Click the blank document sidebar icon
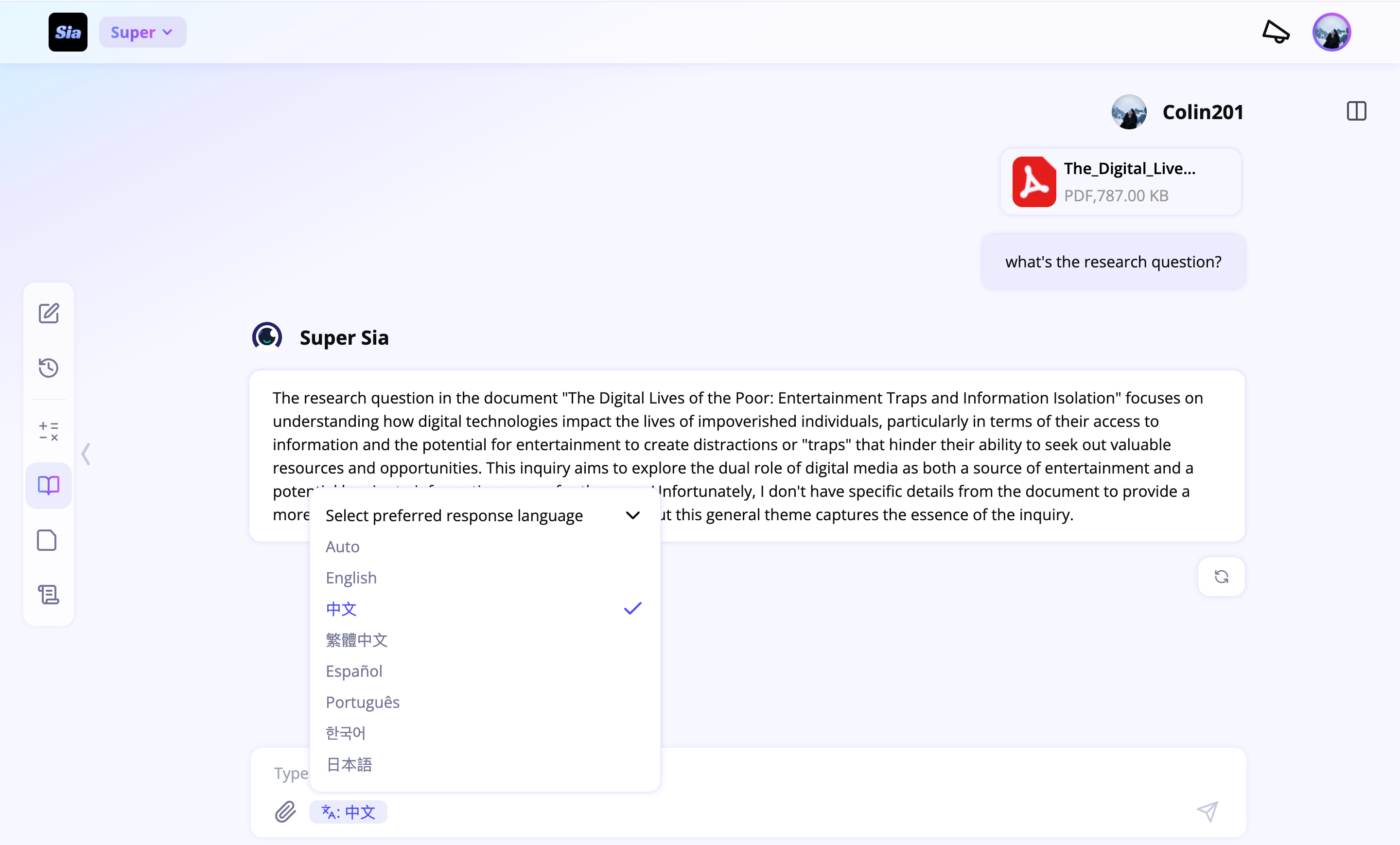The width and height of the screenshot is (1400, 845). 47,540
